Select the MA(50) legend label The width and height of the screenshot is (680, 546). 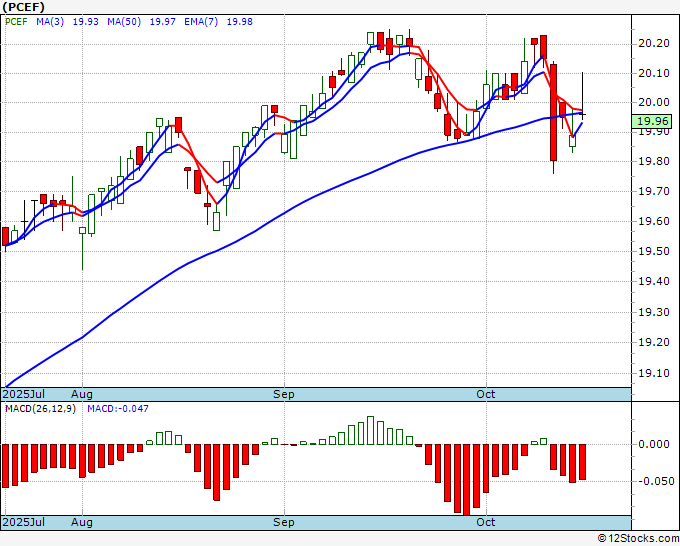pyautogui.click(x=124, y=22)
